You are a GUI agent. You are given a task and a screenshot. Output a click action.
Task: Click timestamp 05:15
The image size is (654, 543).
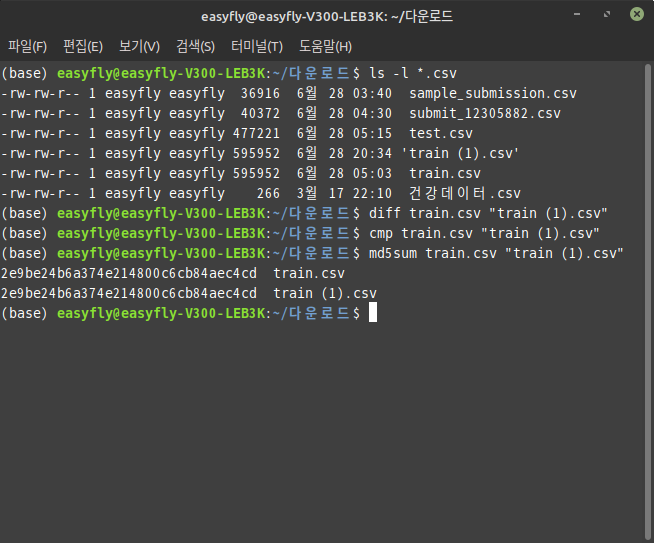coord(372,133)
